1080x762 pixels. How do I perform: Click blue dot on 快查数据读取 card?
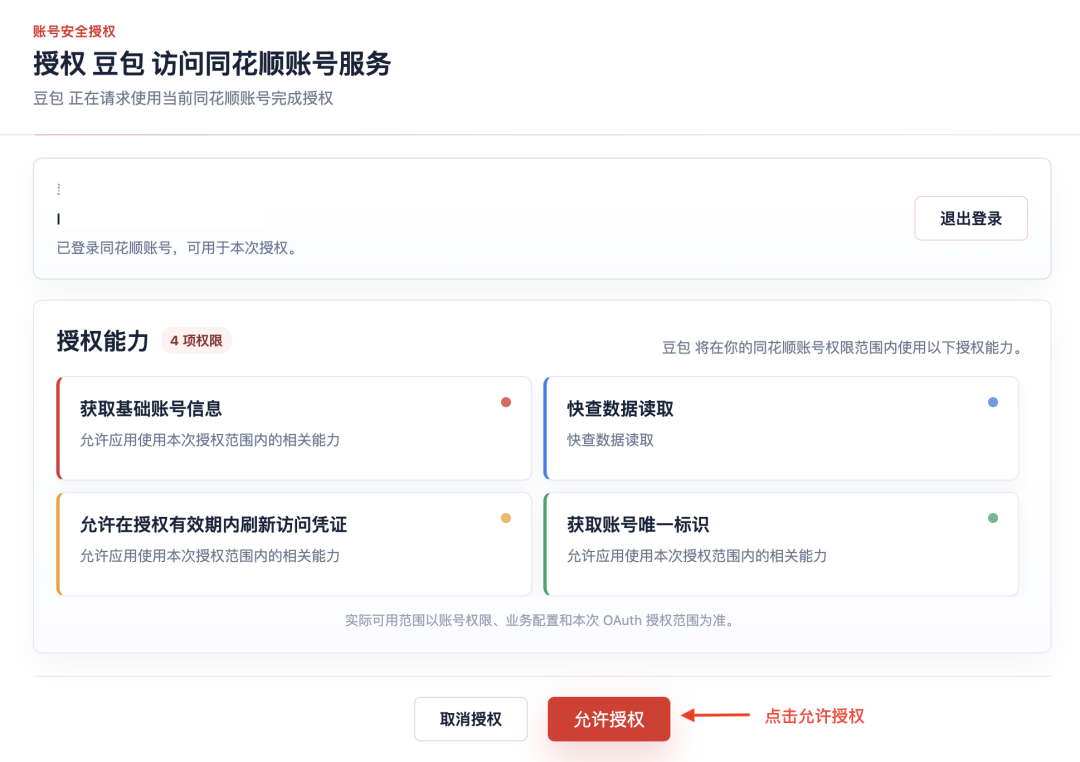coord(993,402)
